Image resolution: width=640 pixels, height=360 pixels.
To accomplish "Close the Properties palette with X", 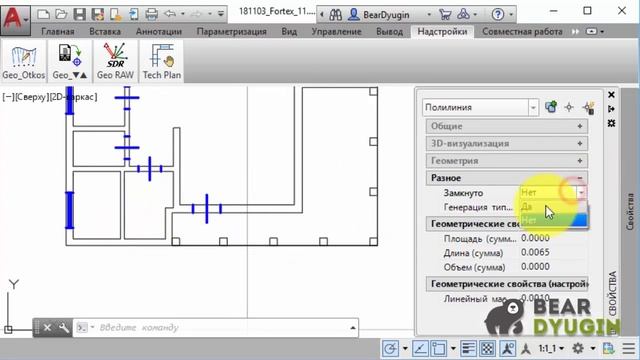I will (611, 95).
